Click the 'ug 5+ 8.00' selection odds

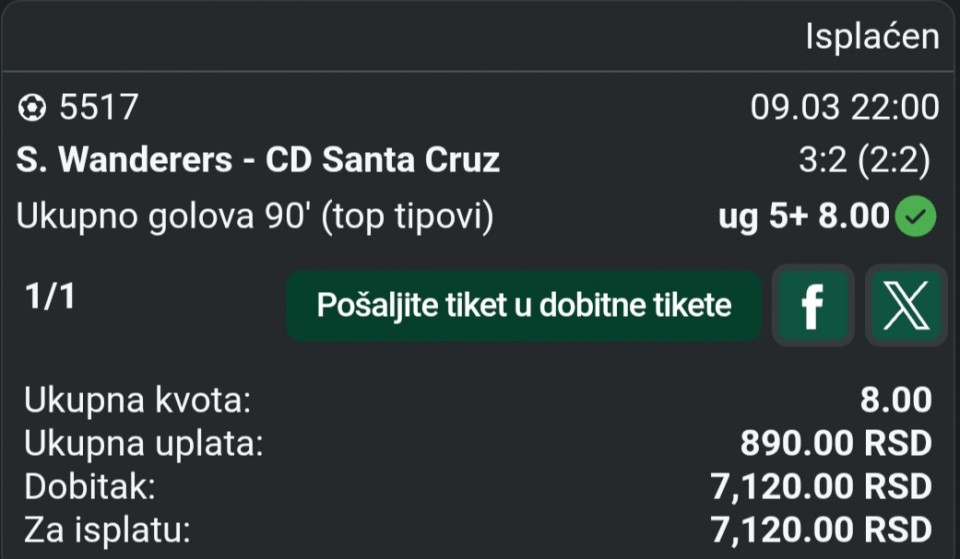tap(803, 217)
